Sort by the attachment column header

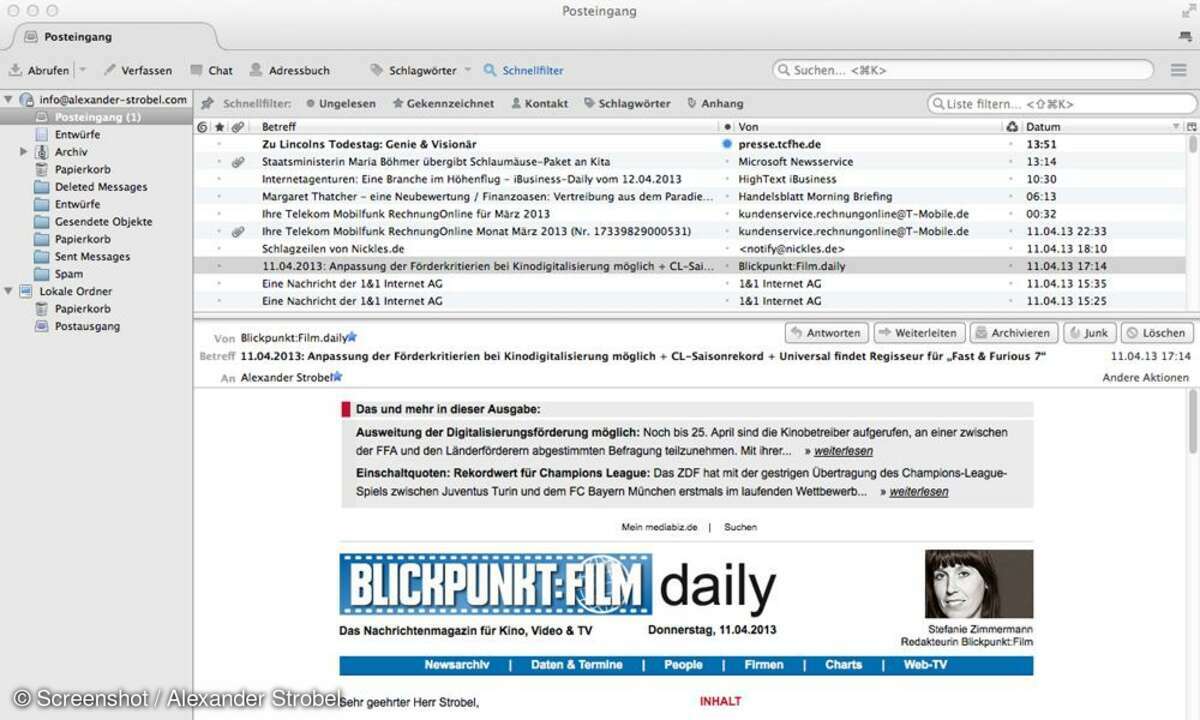[237, 127]
